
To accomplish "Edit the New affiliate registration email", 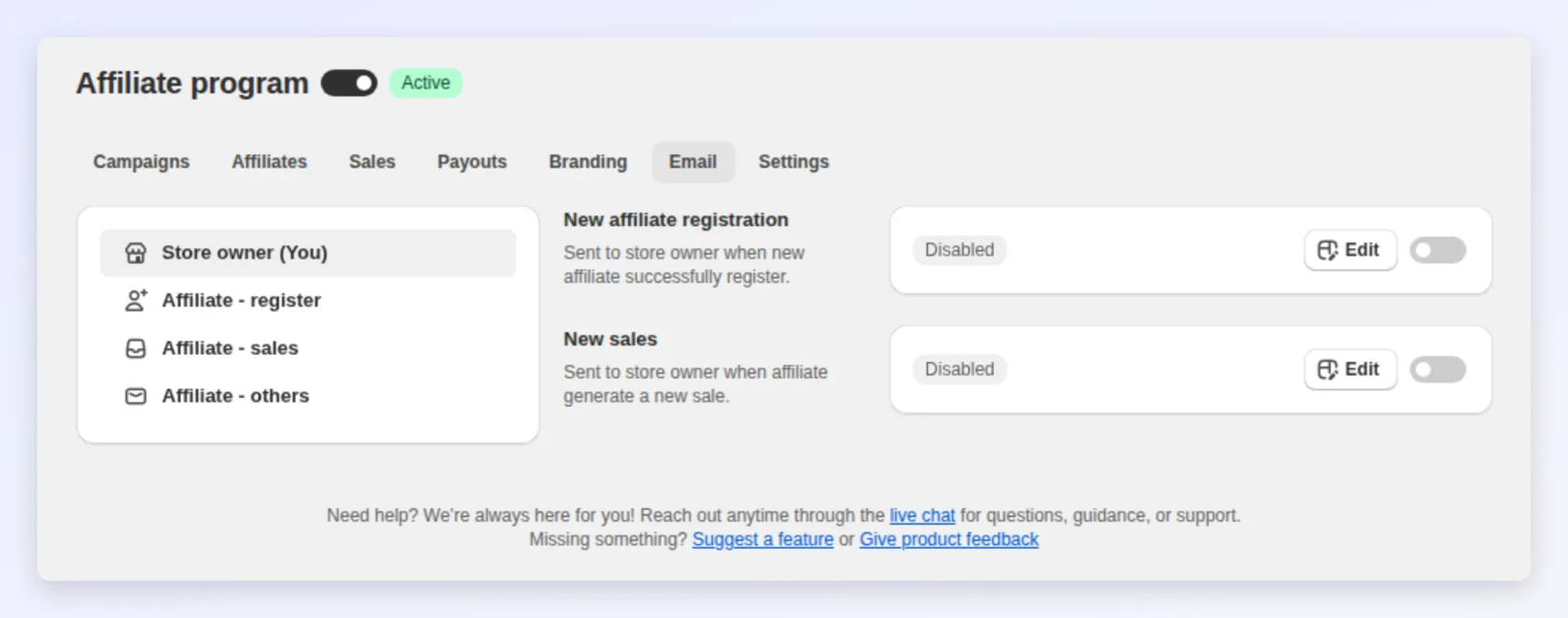I will coord(1350,250).
